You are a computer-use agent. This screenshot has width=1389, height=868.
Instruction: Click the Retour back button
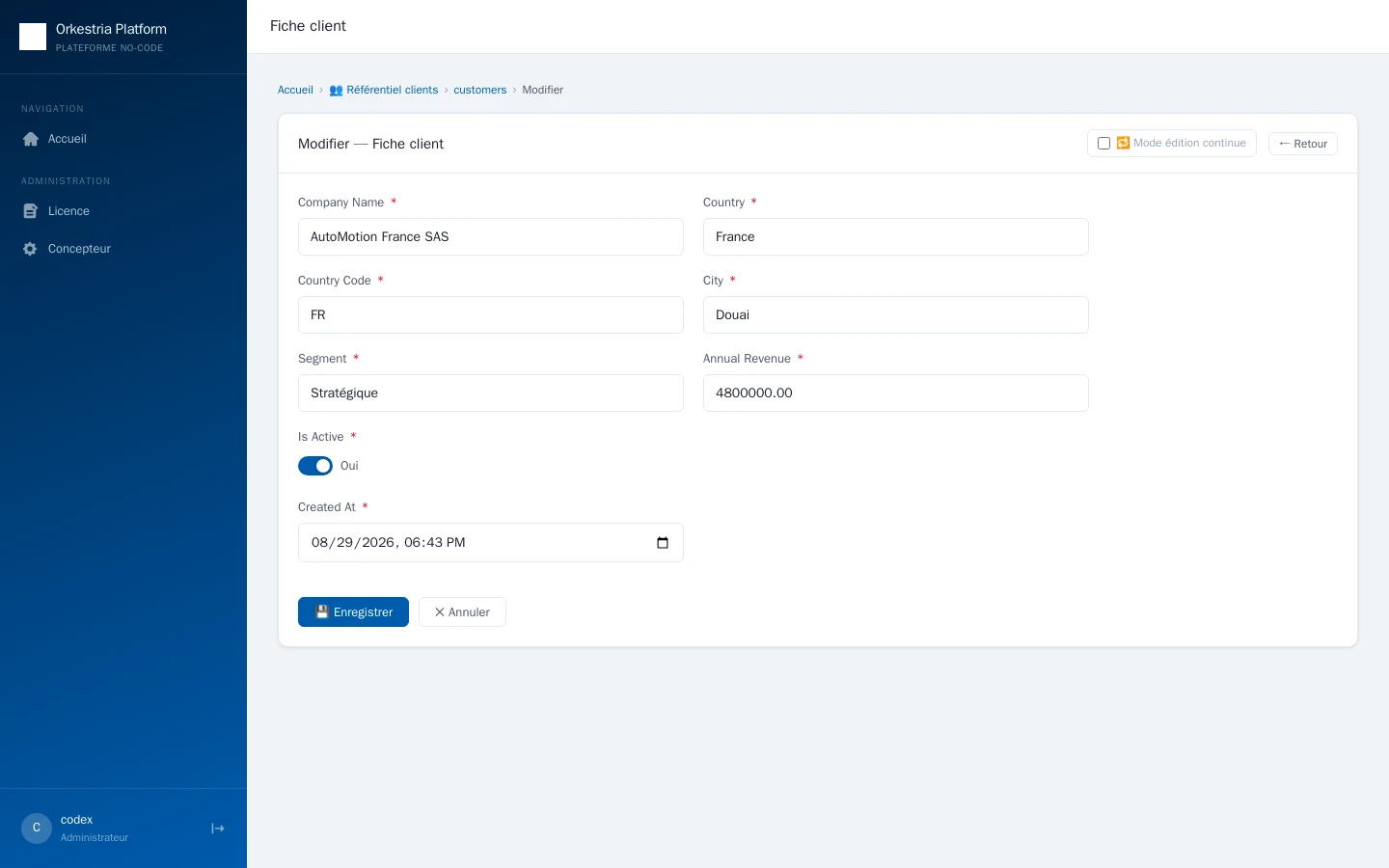pos(1302,144)
